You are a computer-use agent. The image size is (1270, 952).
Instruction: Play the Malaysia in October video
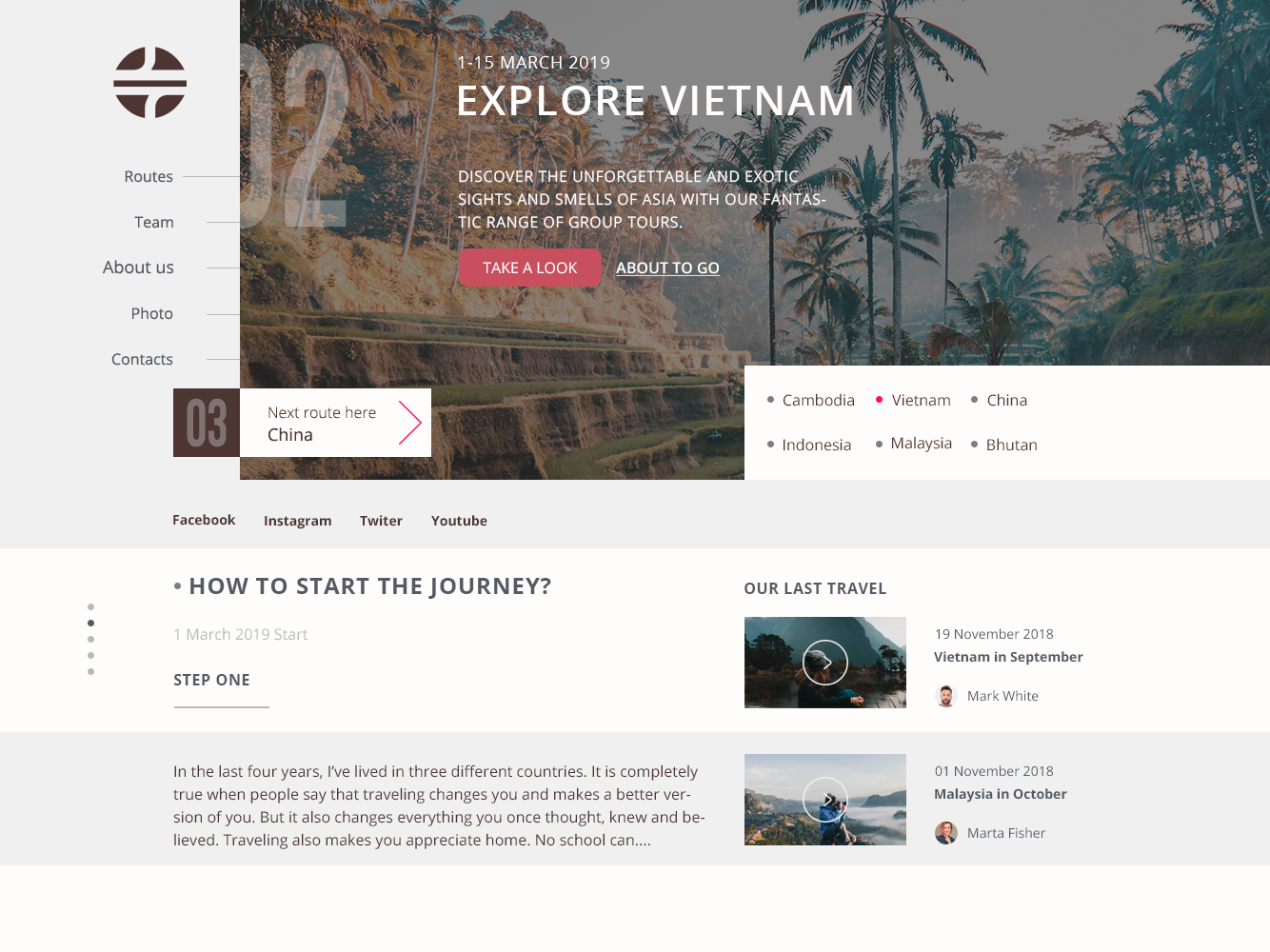click(x=824, y=800)
